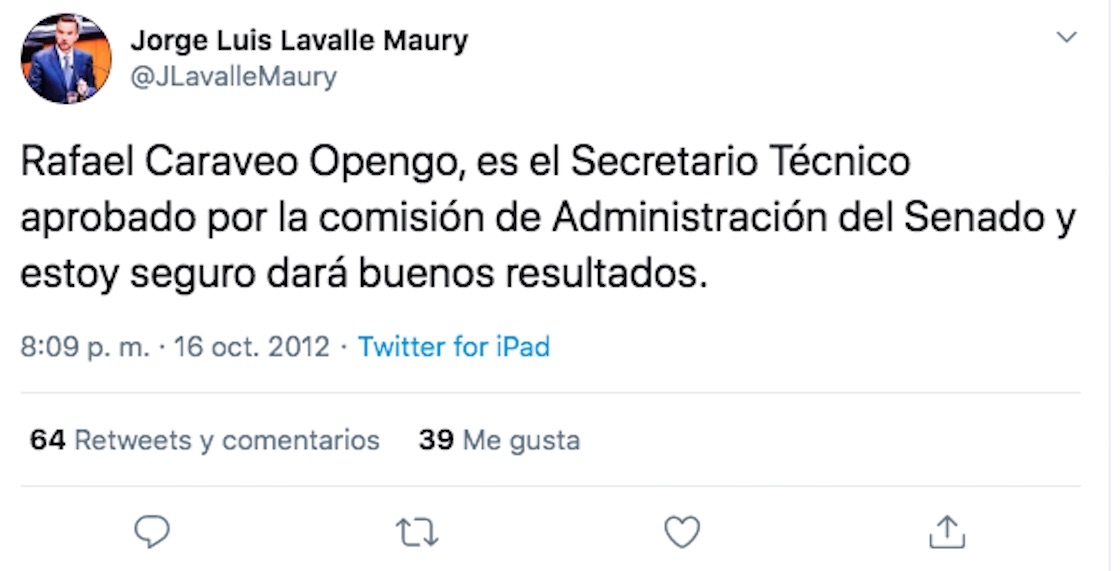Retweet this post using the arrows icon
1120x571 pixels.
click(x=417, y=532)
